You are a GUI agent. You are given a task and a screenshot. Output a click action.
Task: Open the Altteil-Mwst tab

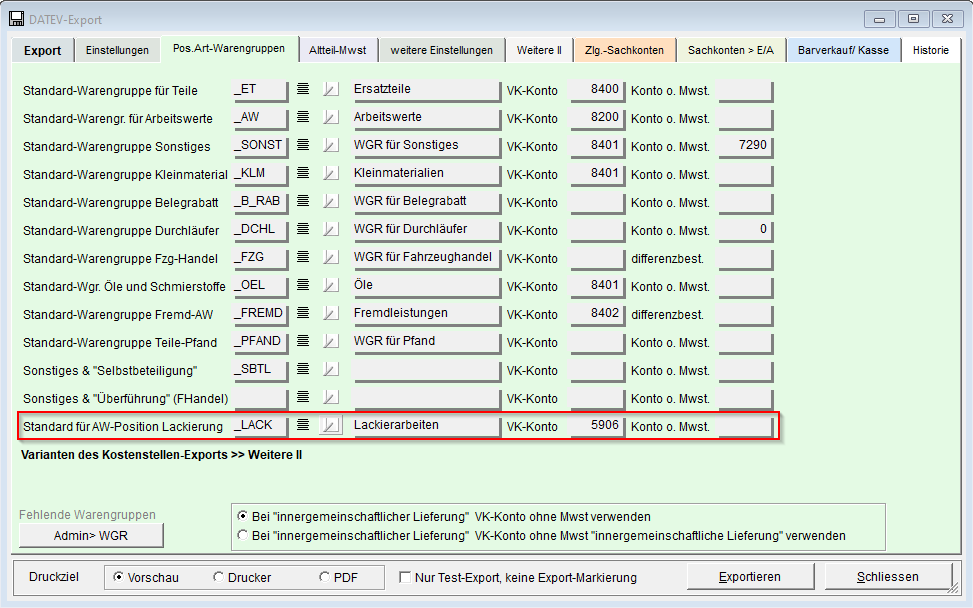click(338, 50)
